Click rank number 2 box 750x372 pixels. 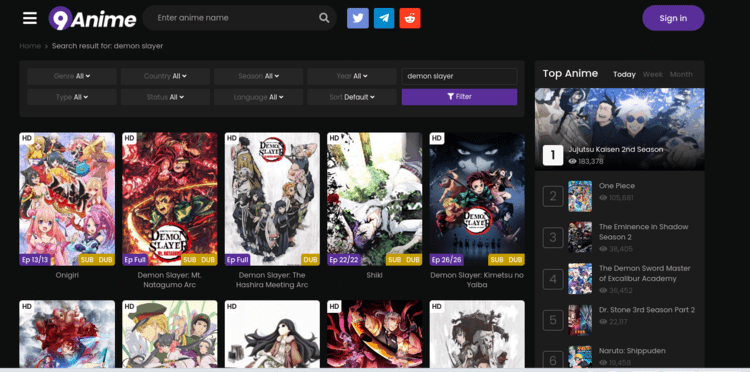[553, 196]
